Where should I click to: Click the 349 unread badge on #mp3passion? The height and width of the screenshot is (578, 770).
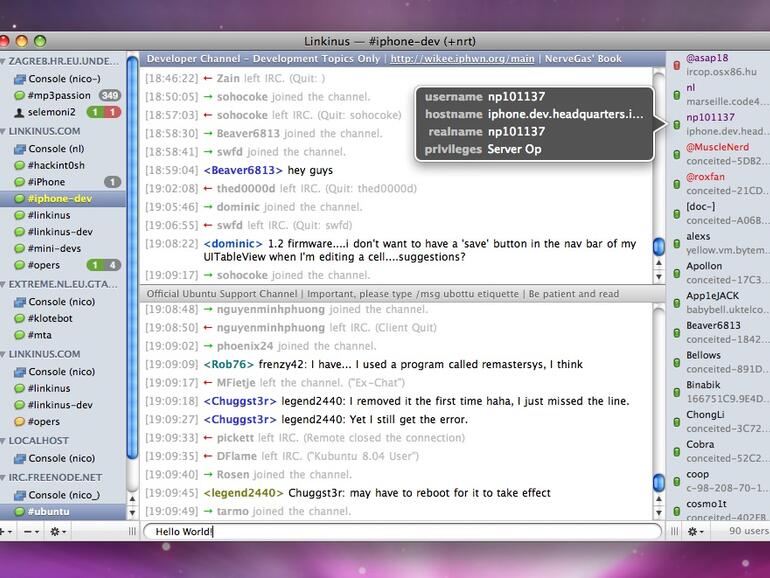(110, 96)
